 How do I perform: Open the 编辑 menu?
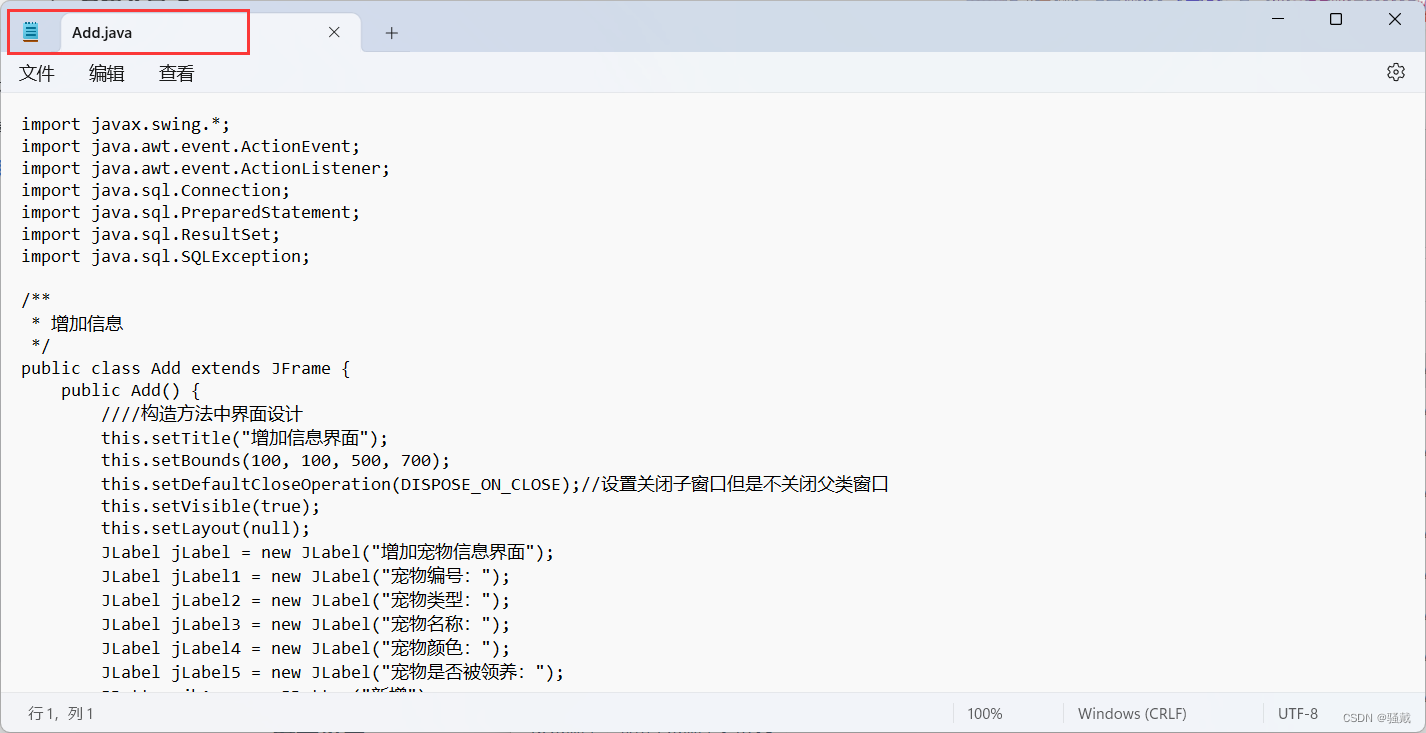[106, 72]
